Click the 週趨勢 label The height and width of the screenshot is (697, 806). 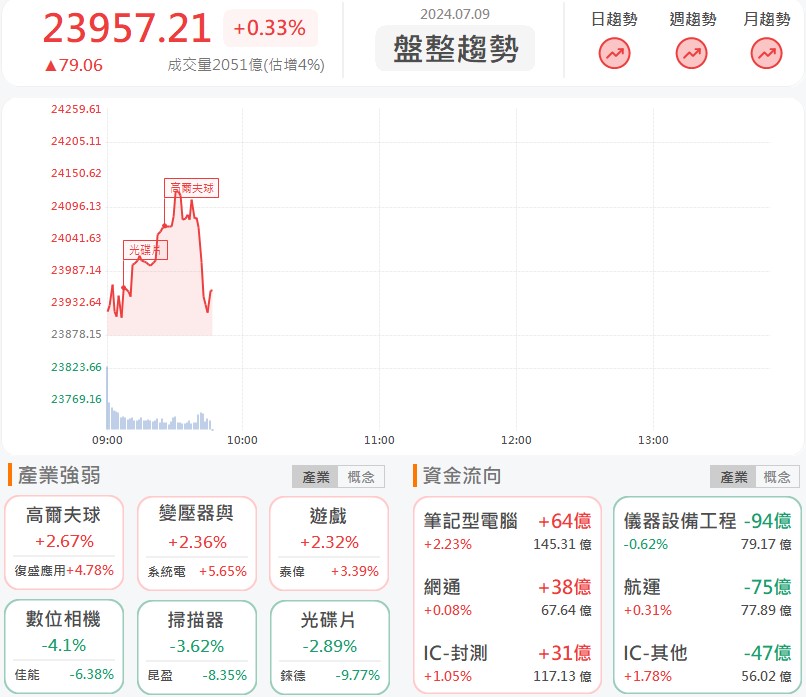pyautogui.click(x=692, y=20)
